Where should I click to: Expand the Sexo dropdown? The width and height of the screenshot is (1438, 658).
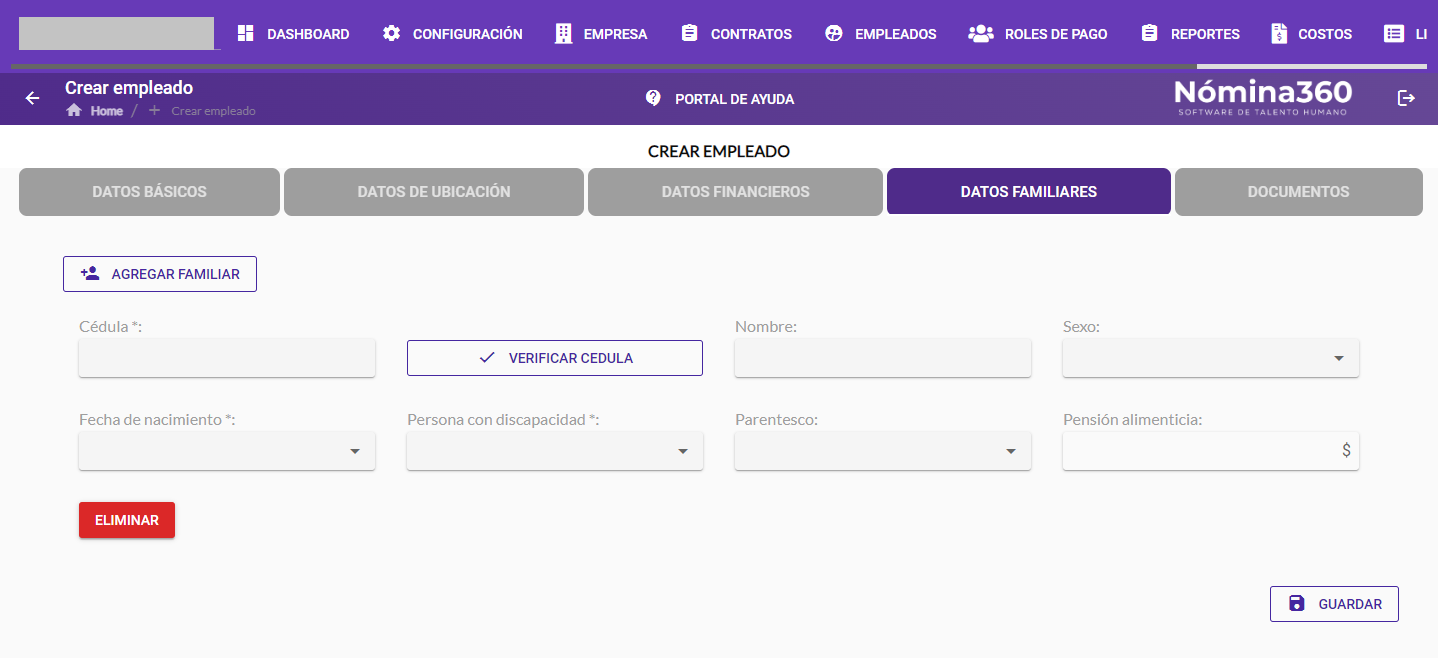tap(1211, 358)
